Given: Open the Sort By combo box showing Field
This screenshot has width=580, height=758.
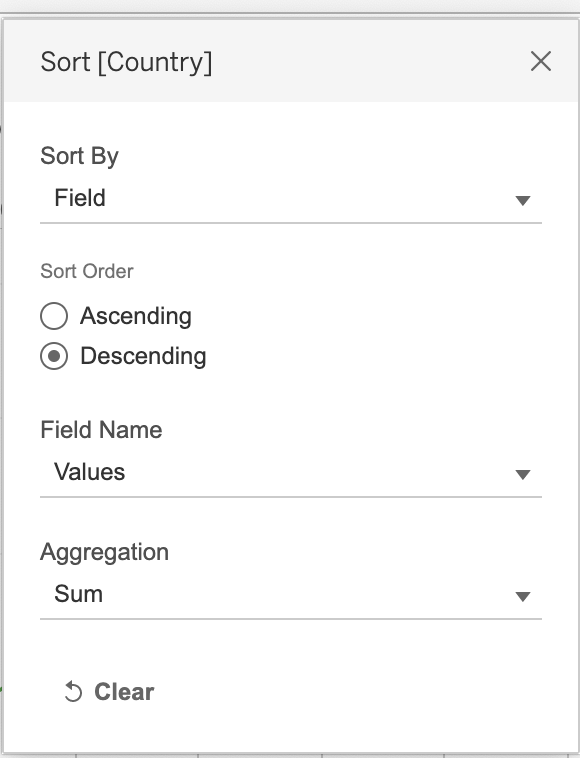Looking at the screenshot, I should (291, 199).
